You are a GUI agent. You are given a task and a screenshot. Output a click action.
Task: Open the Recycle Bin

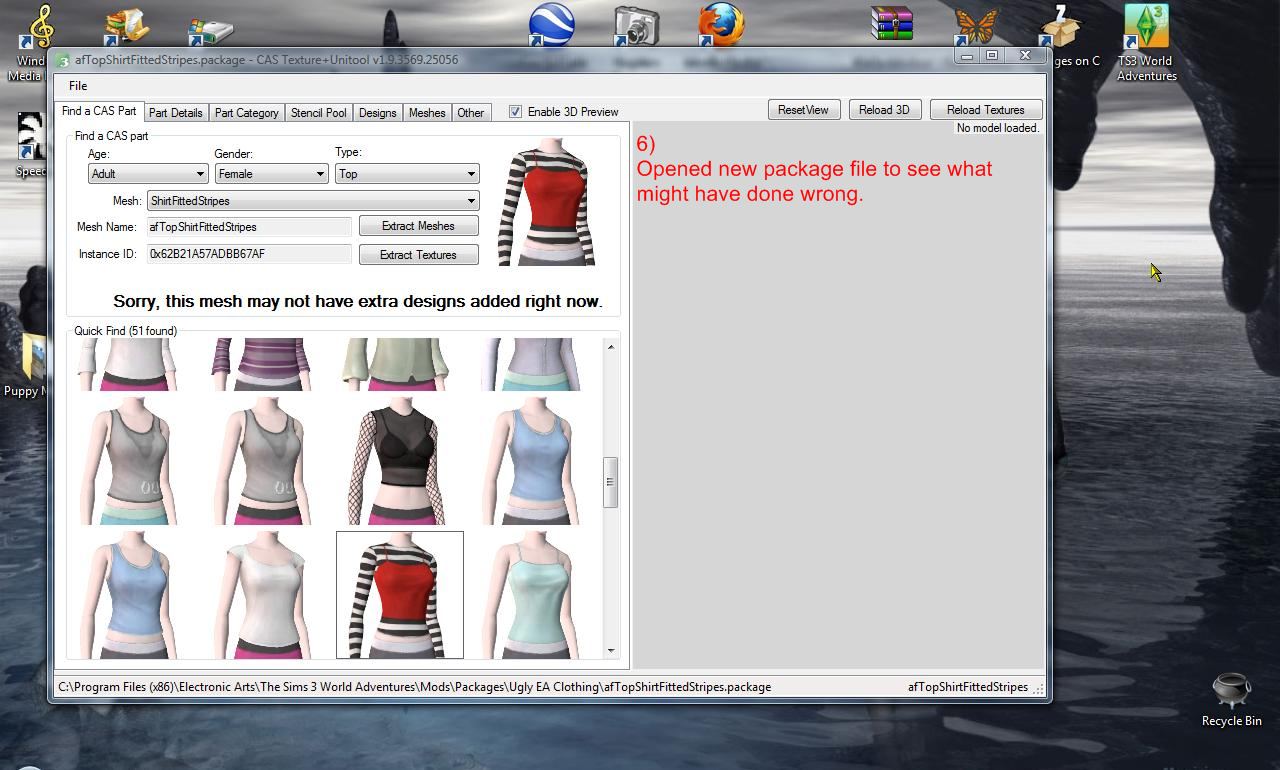[1231, 692]
